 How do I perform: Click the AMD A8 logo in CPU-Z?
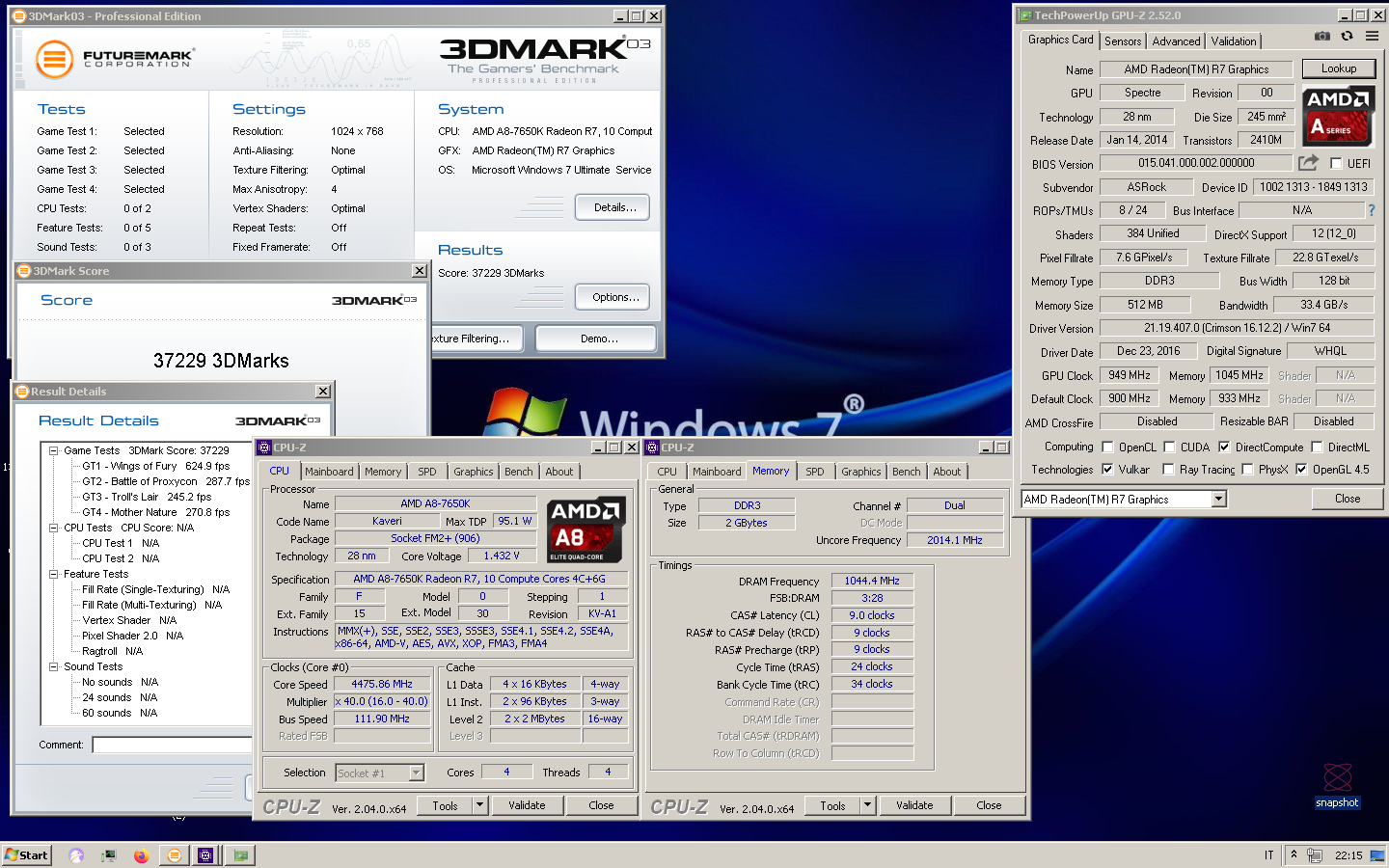click(586, 530)
